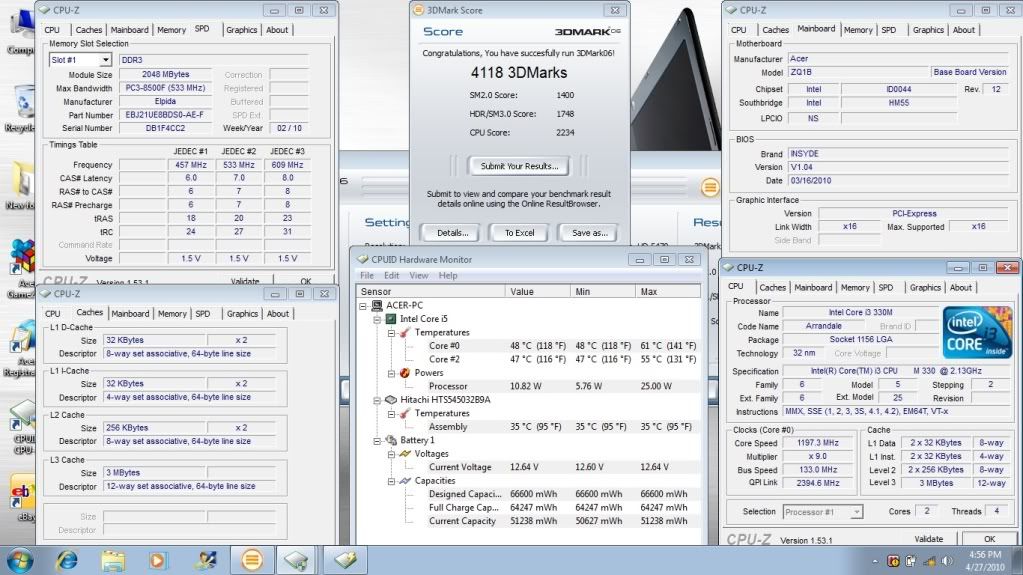Image resolution: width=1023 pixels, height=575 pixels.
Task: Click the Value column header
Action: (x=538, y=291)
